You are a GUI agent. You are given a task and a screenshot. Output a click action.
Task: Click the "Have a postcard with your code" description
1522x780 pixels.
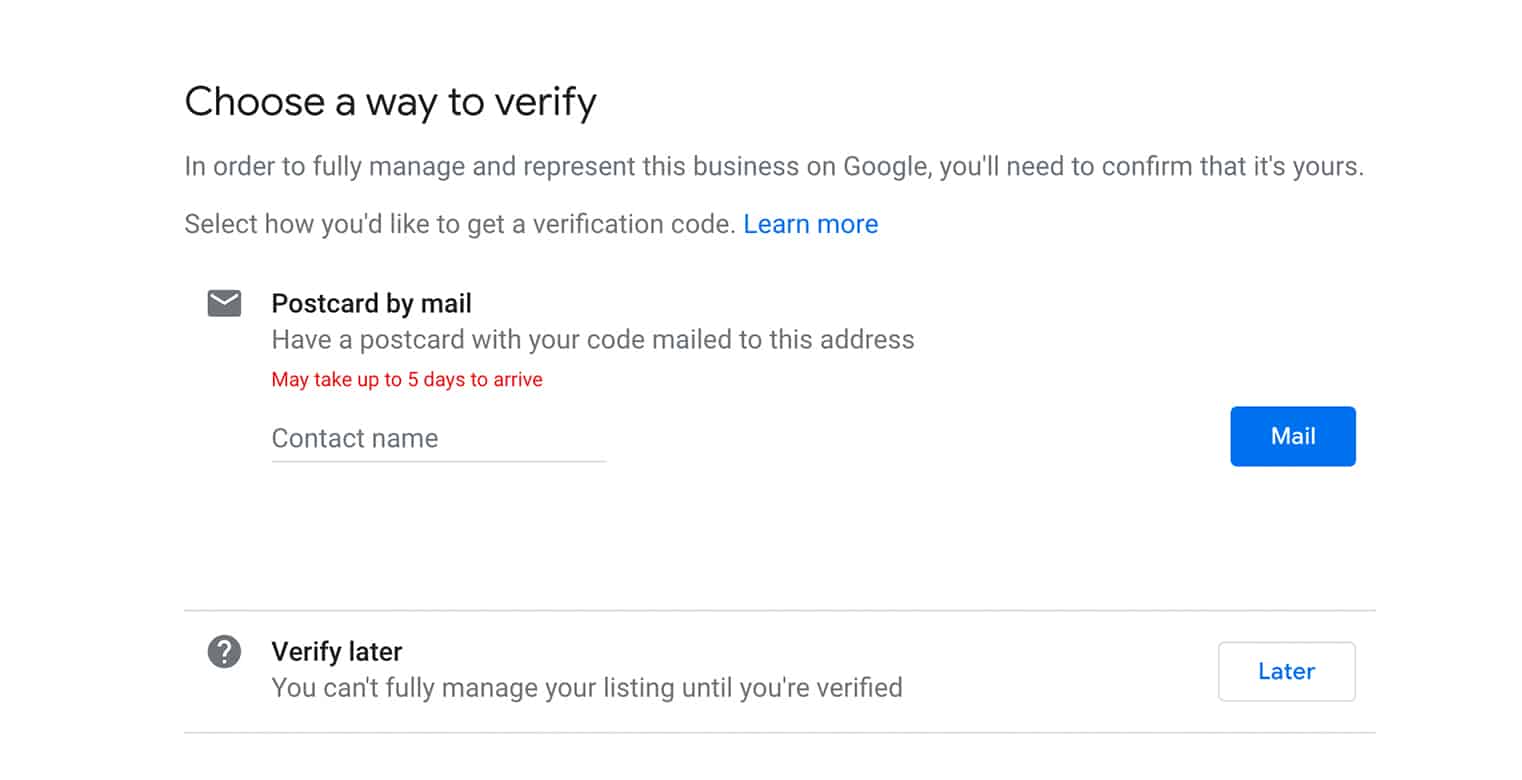point(592,340)
